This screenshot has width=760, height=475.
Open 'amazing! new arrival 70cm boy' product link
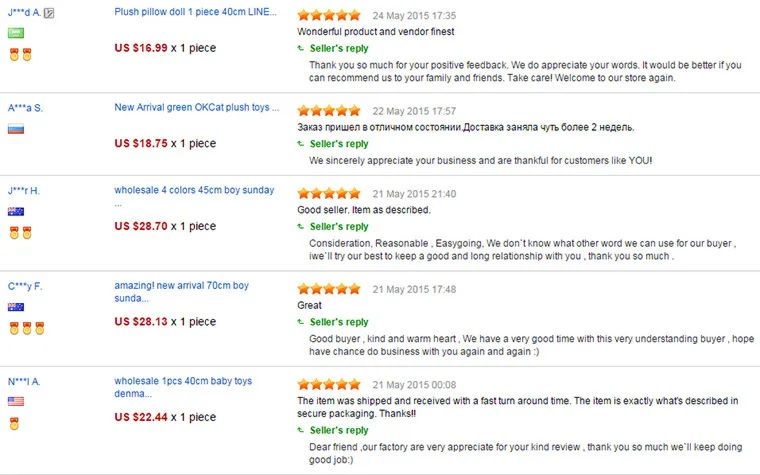(x=181, y=286)
